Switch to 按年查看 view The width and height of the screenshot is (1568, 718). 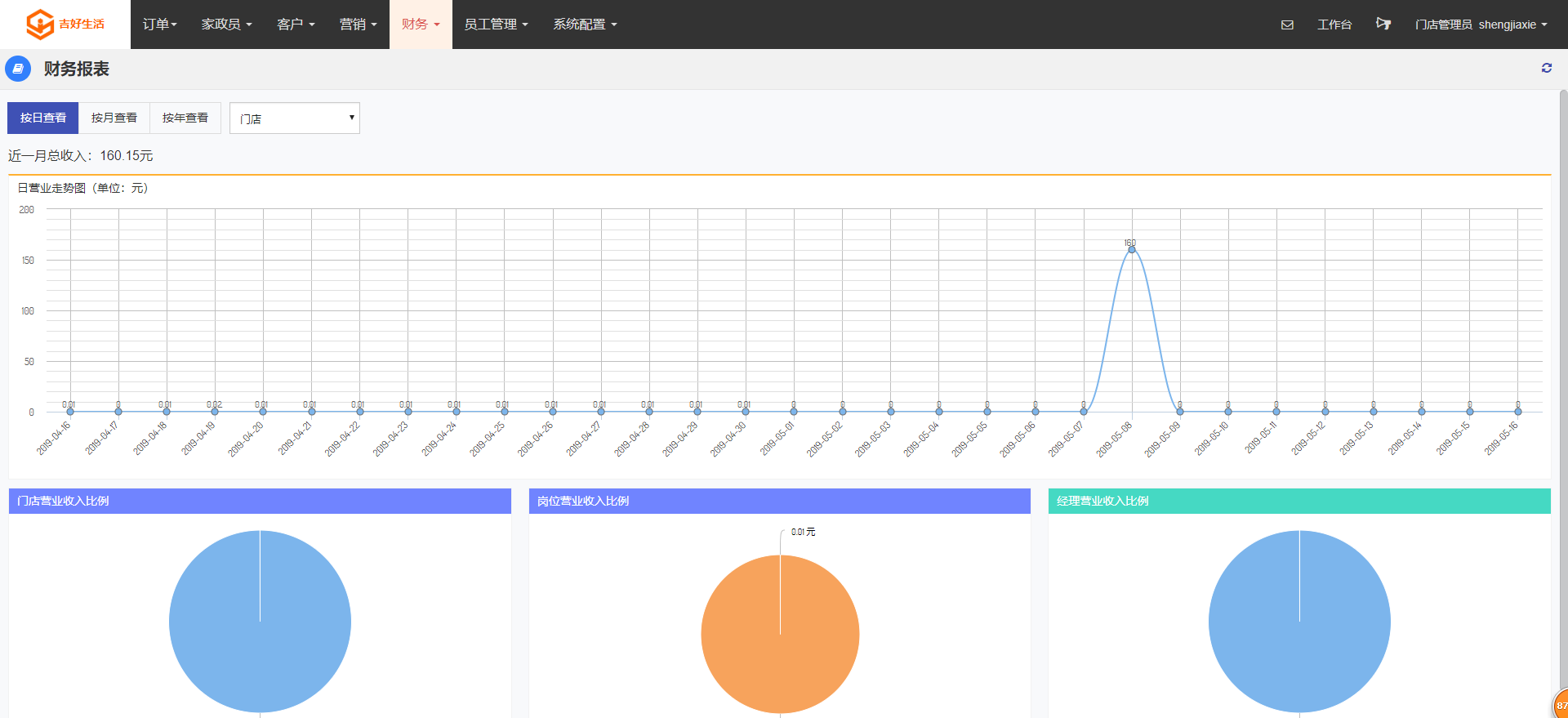[x=185, y=118]
